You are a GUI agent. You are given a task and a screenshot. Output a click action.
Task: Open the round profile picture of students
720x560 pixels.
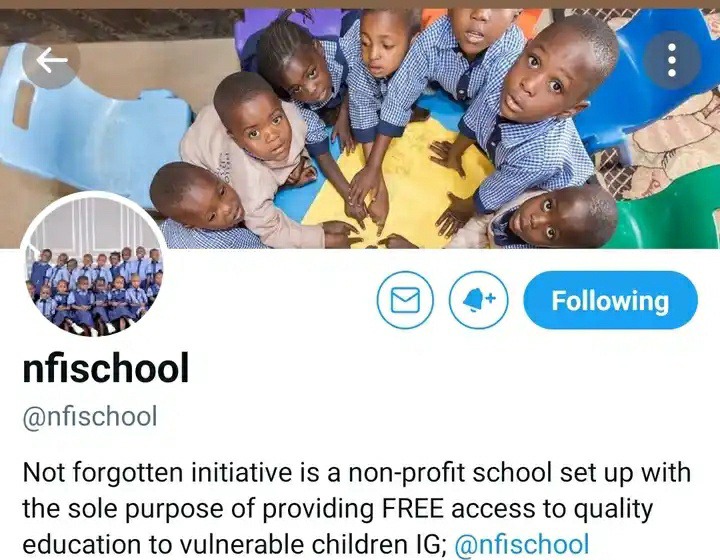coord(94,264)
